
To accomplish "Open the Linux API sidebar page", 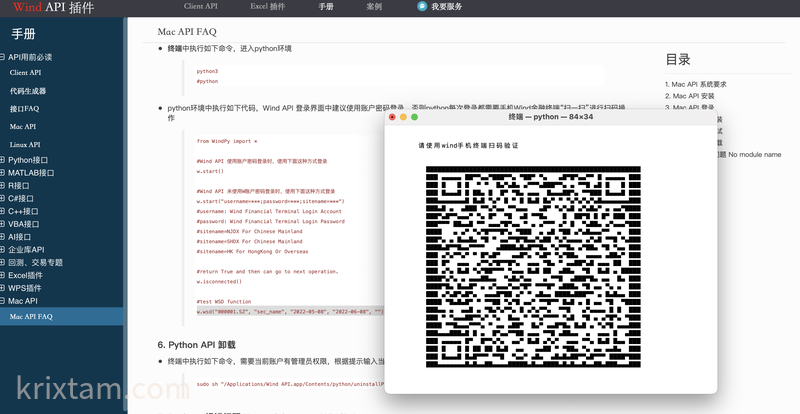I will [x=25, y=144].
